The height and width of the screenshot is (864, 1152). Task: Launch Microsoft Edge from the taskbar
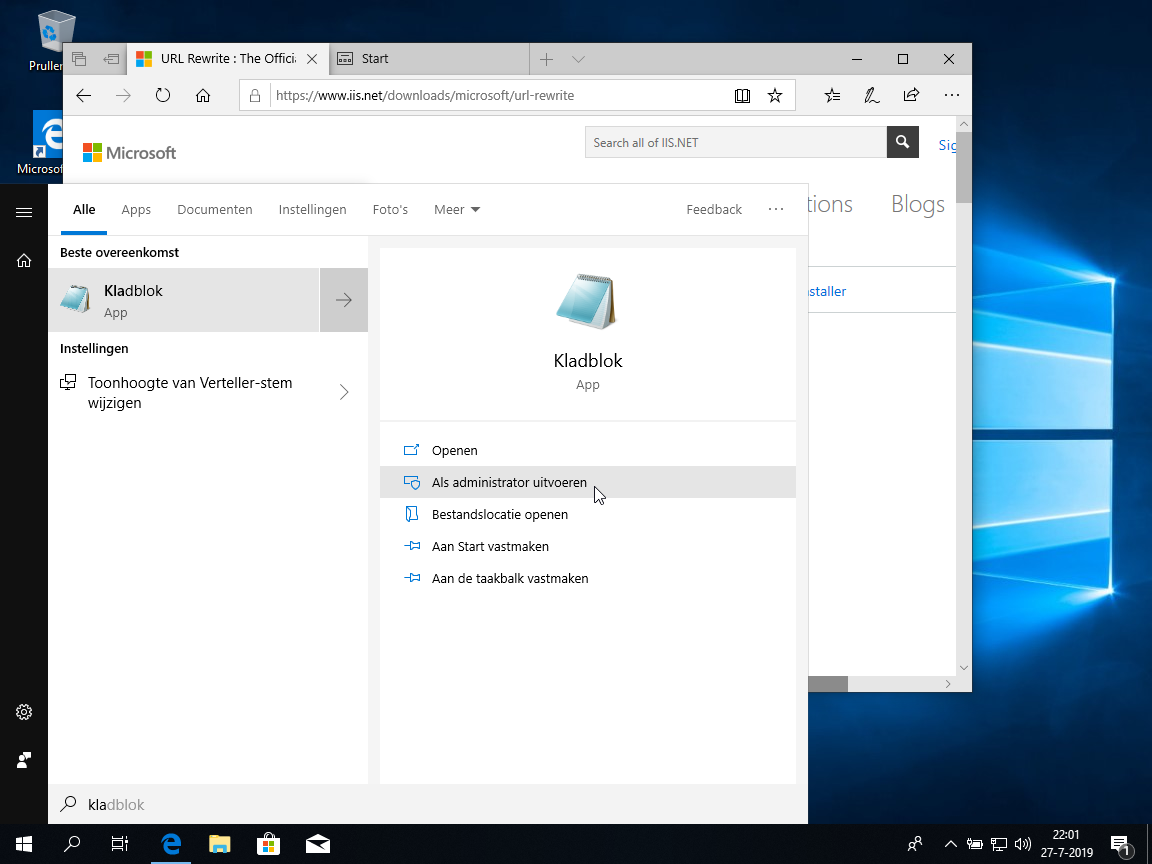coord(171,843)
